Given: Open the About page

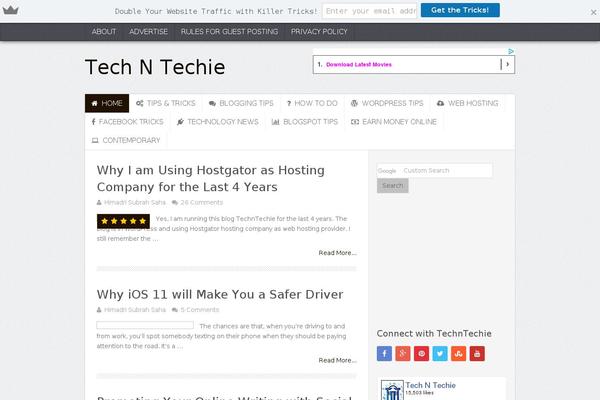Looking at the screenshot, I should tap(104, 32).
